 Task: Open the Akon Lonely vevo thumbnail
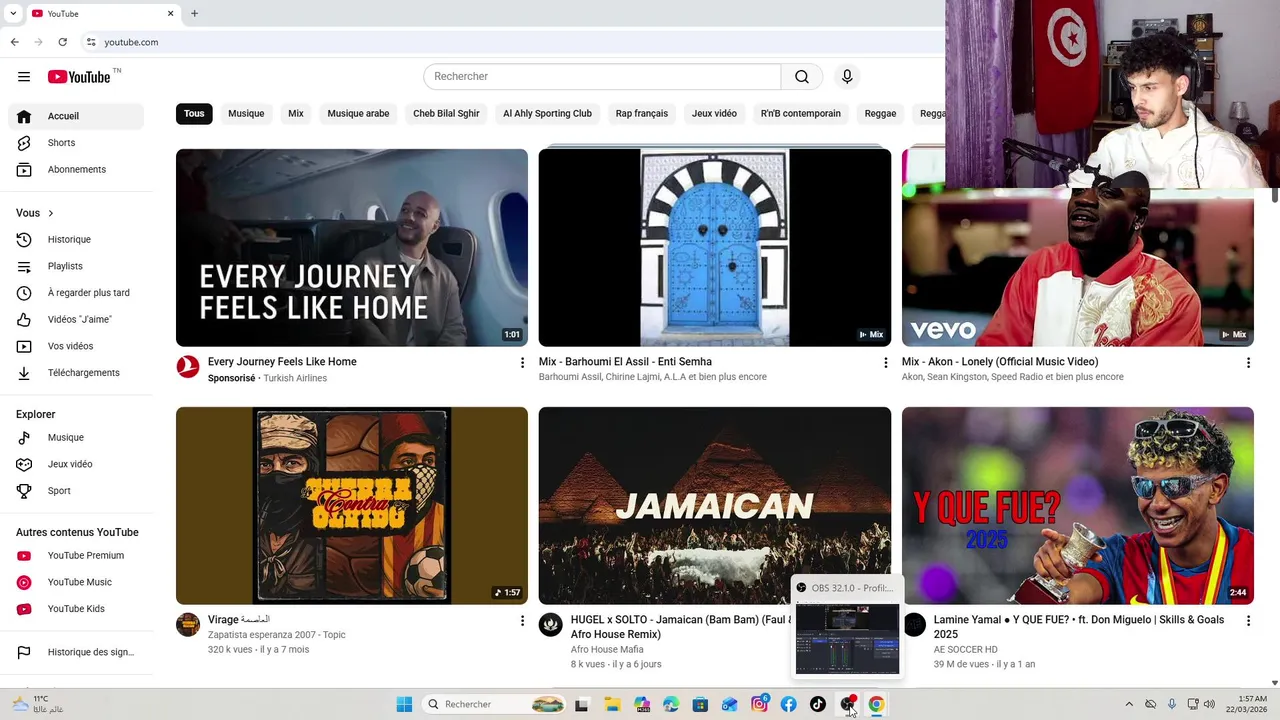pyautogui.click(x=1078, y=268)
